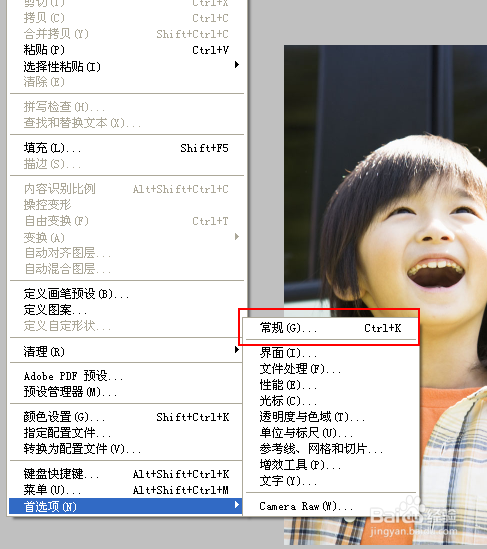Open 性能(E)... preferences
This screenshot has height=549, width=487.
pos(331,385)
